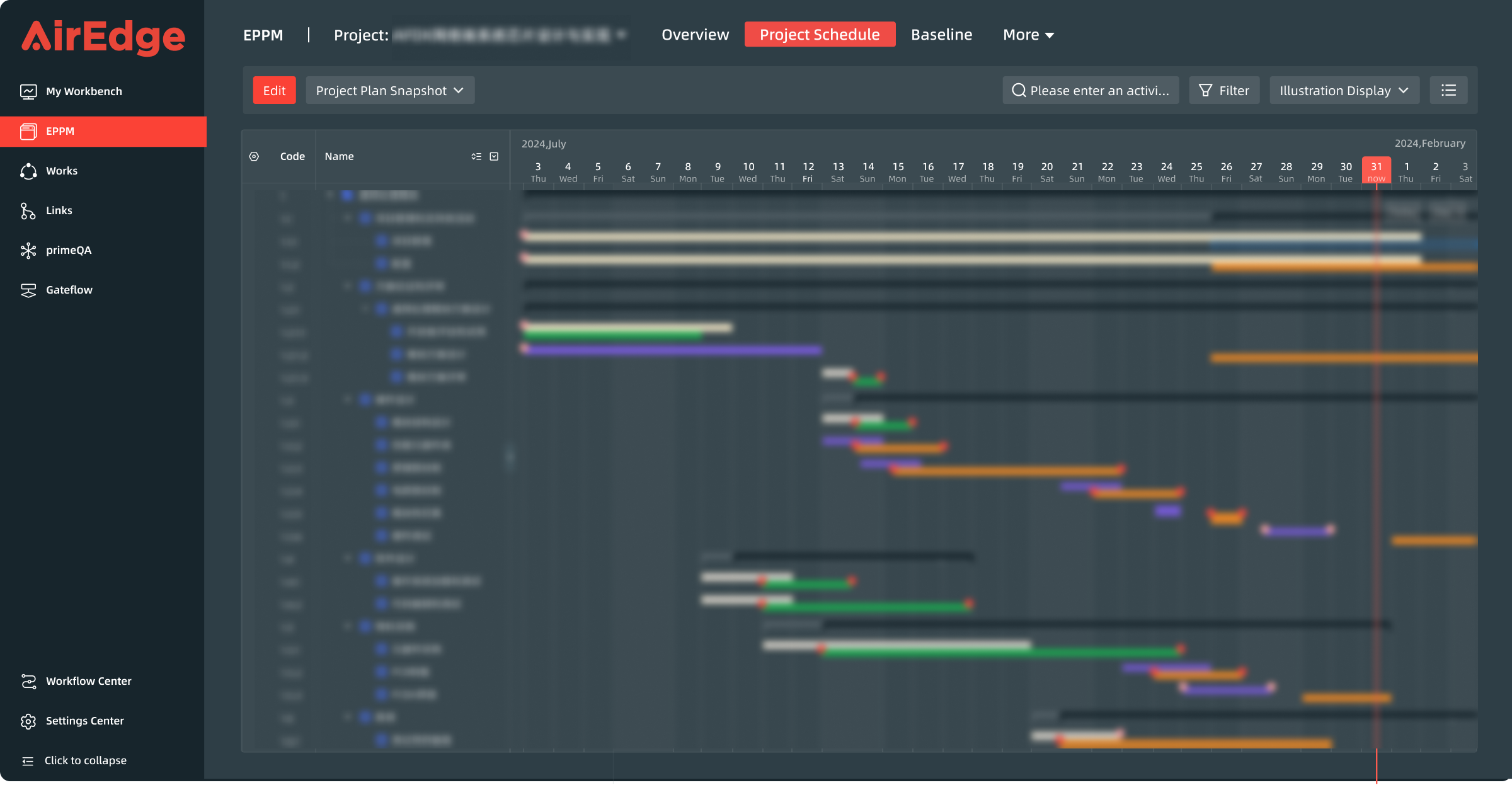Click the collapse sidebar icon

point(28,761)
